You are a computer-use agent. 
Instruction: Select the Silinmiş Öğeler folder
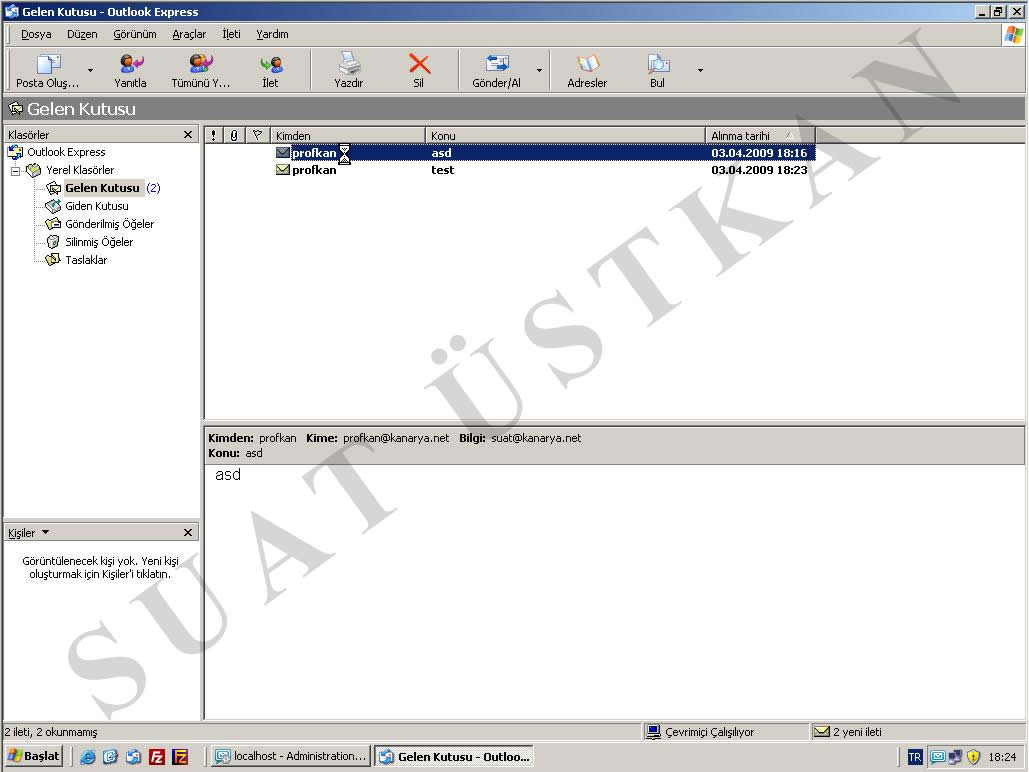tap(99, 242)
